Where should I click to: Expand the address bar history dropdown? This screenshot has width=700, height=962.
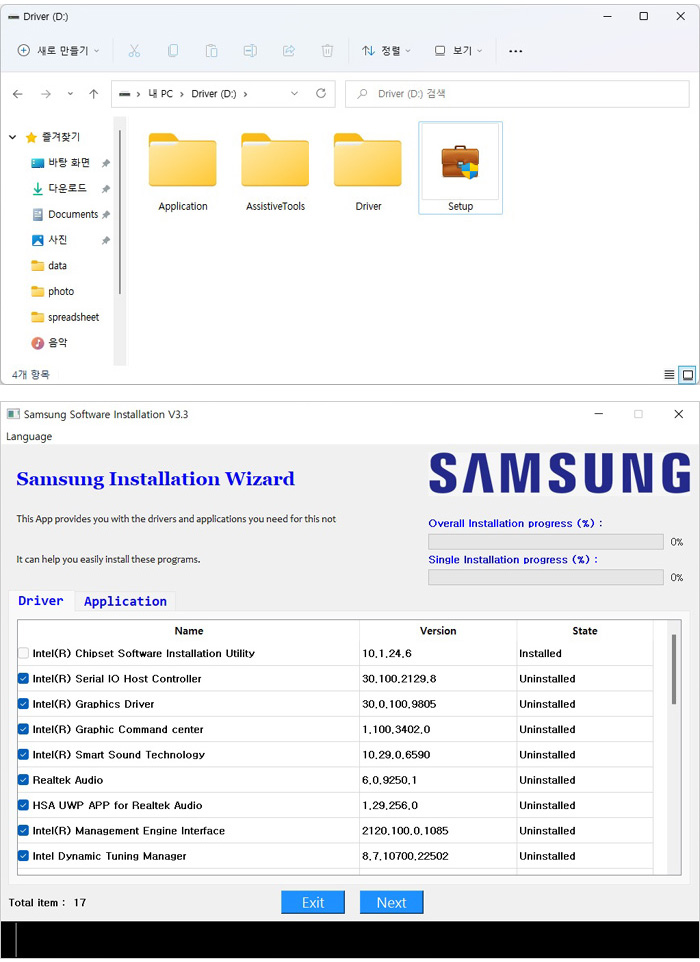(294, 94)
